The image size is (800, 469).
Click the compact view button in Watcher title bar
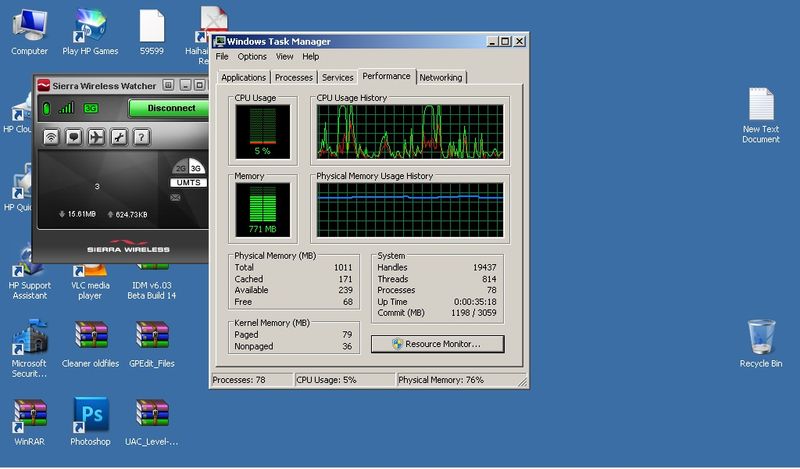click(168, 85)
